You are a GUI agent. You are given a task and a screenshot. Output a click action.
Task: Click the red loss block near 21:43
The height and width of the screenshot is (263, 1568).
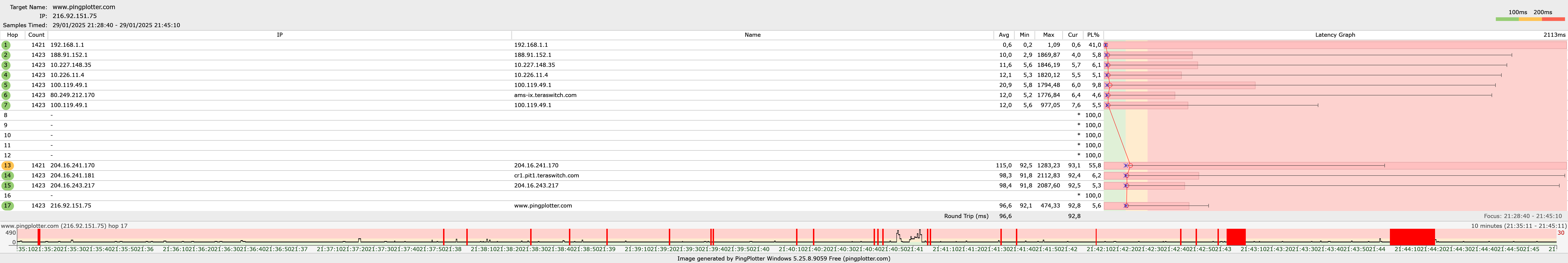tap(1236, 237)
